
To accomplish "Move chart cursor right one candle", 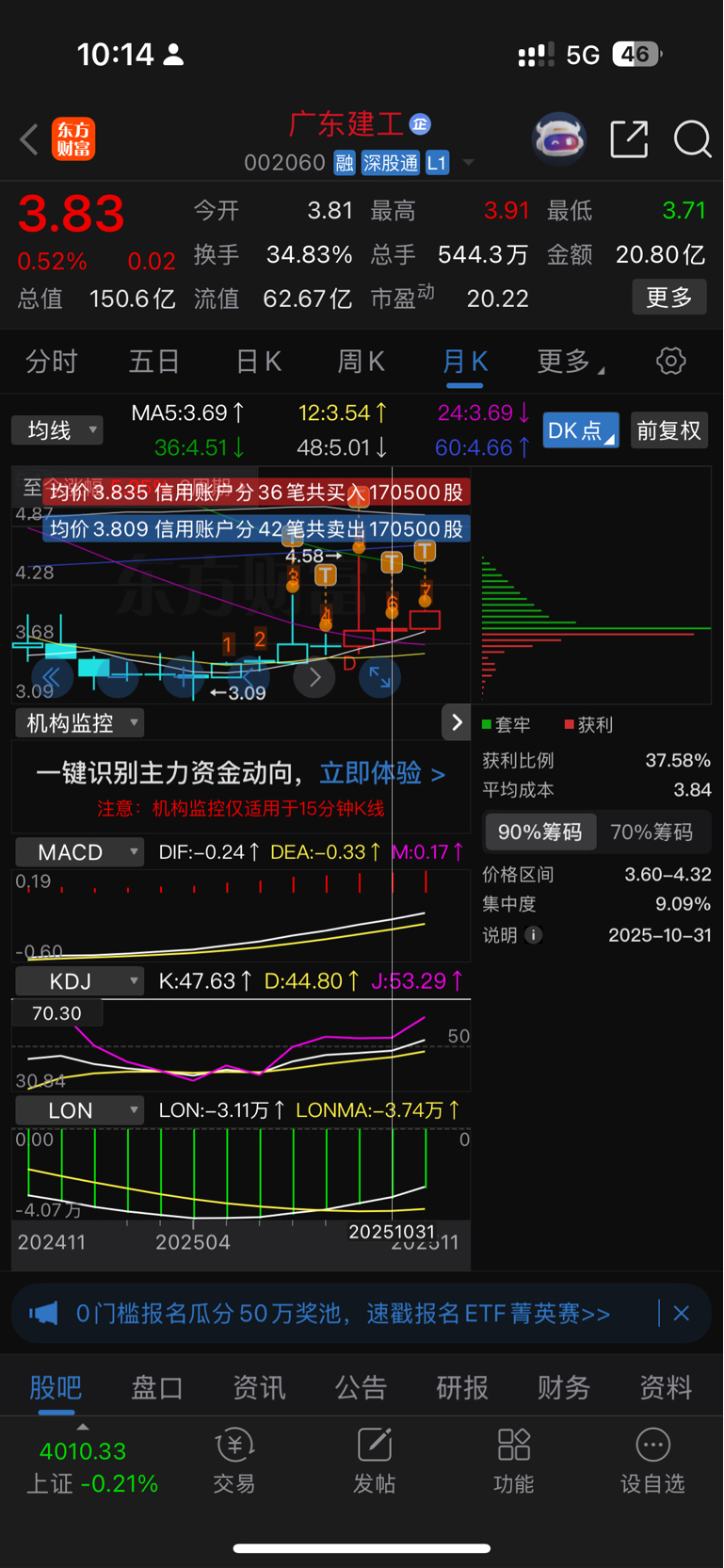I will click(314, 677).
